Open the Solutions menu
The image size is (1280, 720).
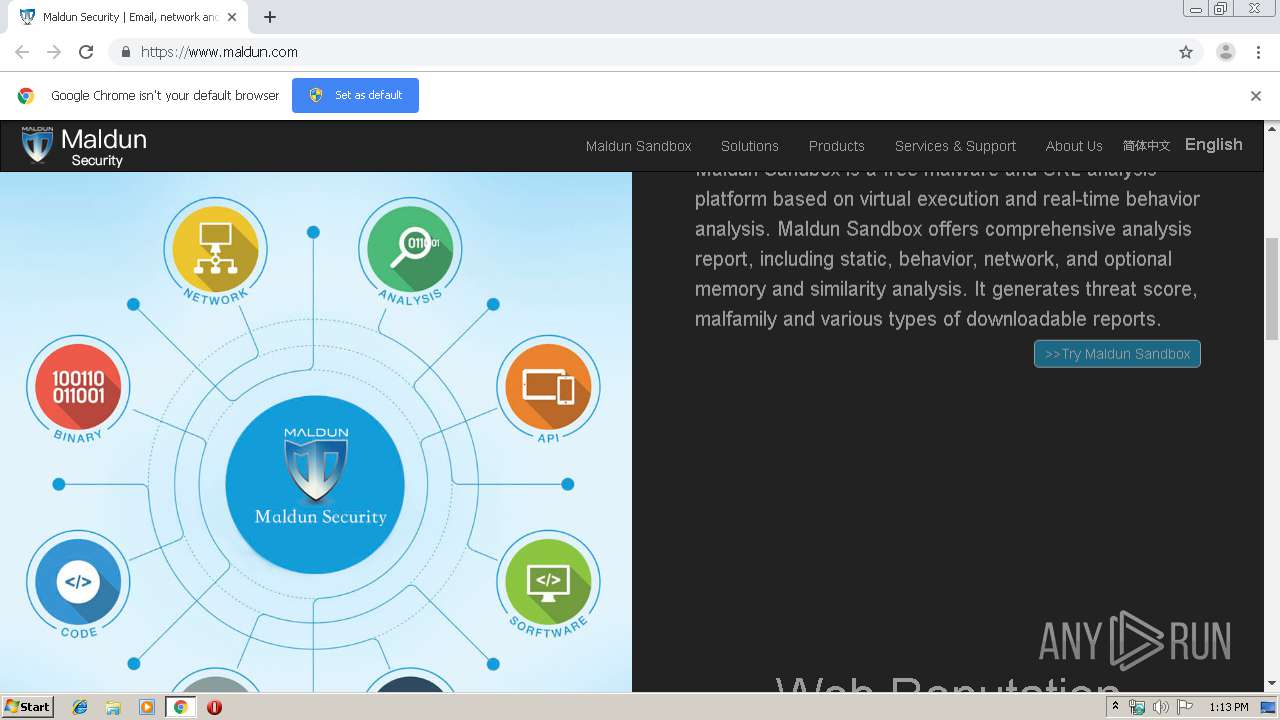point(750,146)
